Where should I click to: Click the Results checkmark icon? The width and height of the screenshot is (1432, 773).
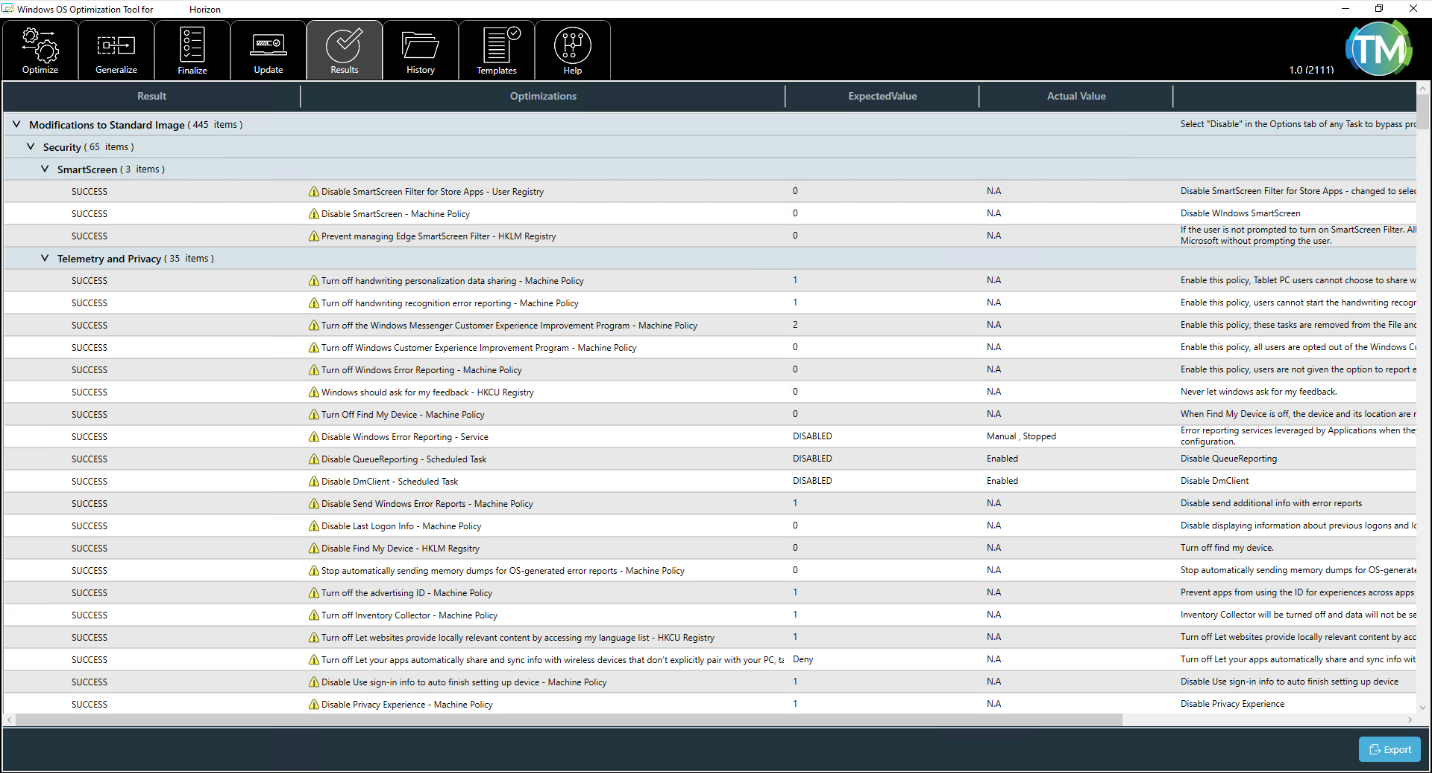344,45
